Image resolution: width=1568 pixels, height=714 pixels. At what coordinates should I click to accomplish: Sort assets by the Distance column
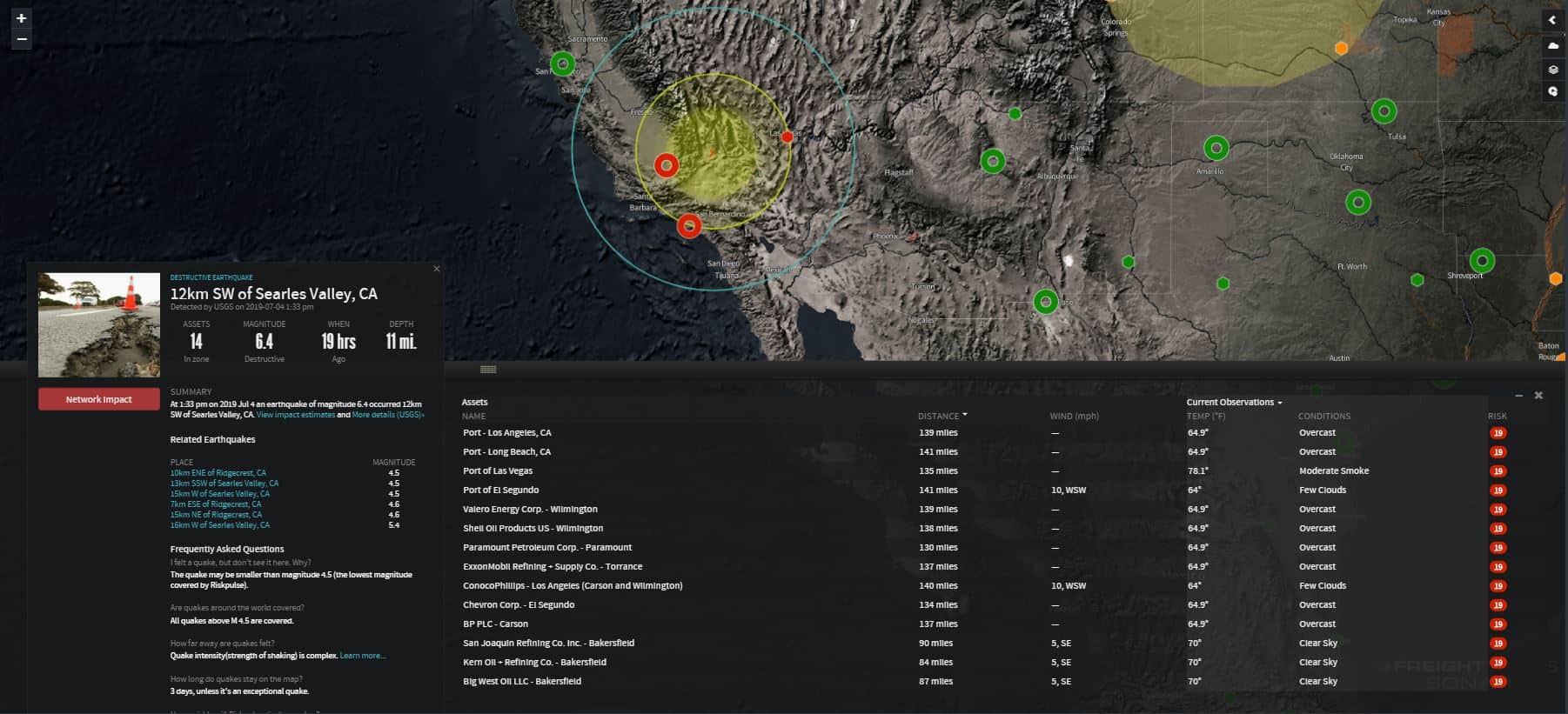coord(941,416)
